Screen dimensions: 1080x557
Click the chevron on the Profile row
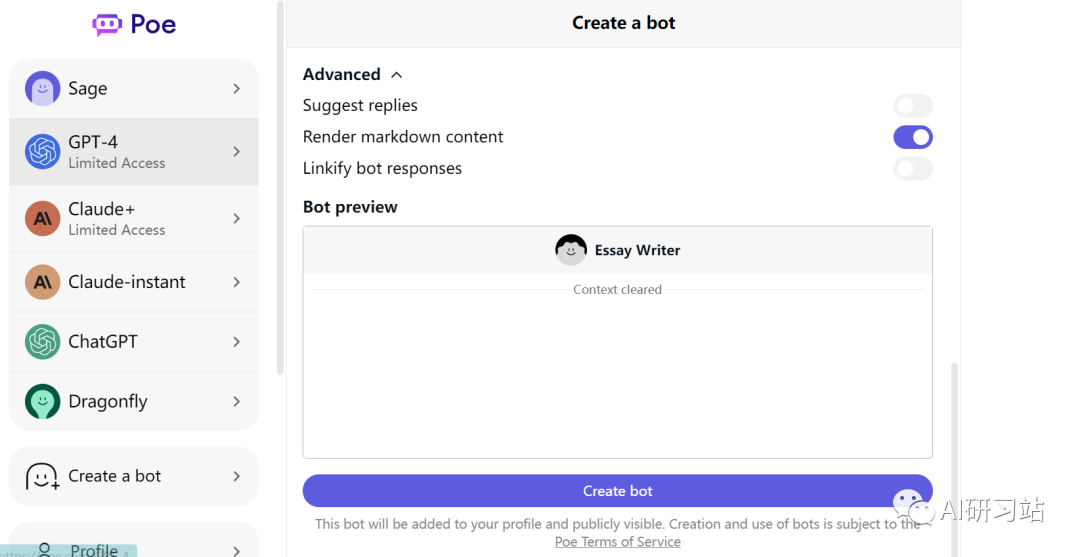click(236, 550)
